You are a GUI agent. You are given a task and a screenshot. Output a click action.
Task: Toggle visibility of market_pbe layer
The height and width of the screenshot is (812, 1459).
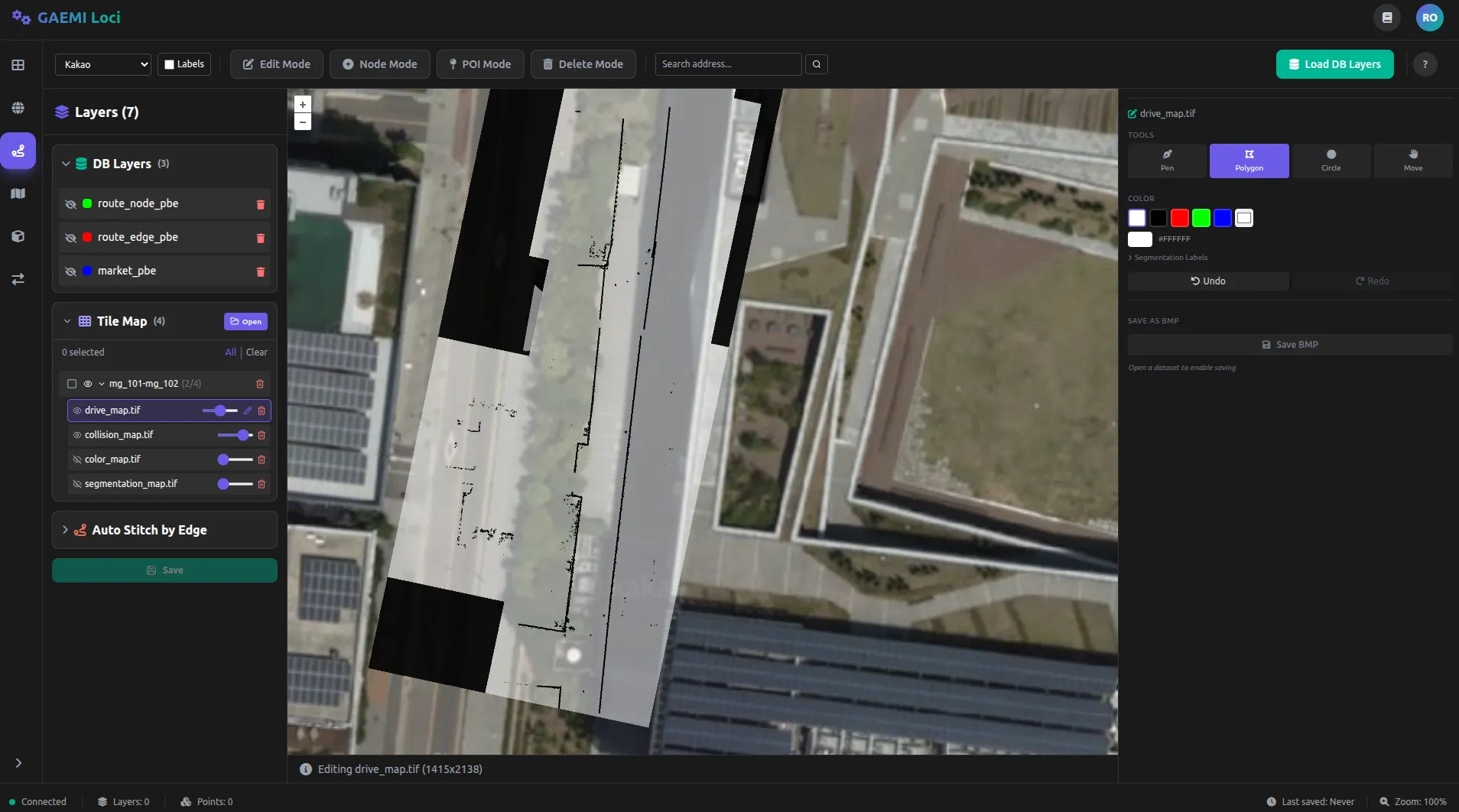pyautogui.click(x=70, y=271)
